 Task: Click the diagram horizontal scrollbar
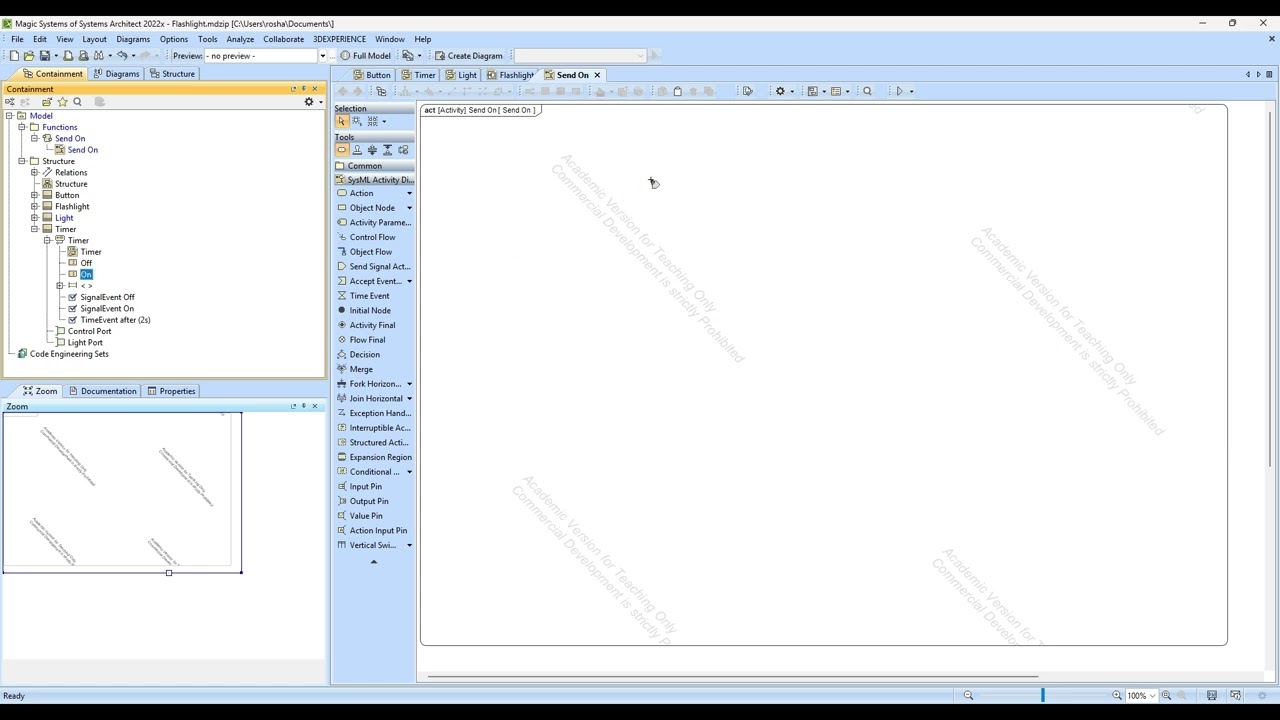(x=733, y=677)
